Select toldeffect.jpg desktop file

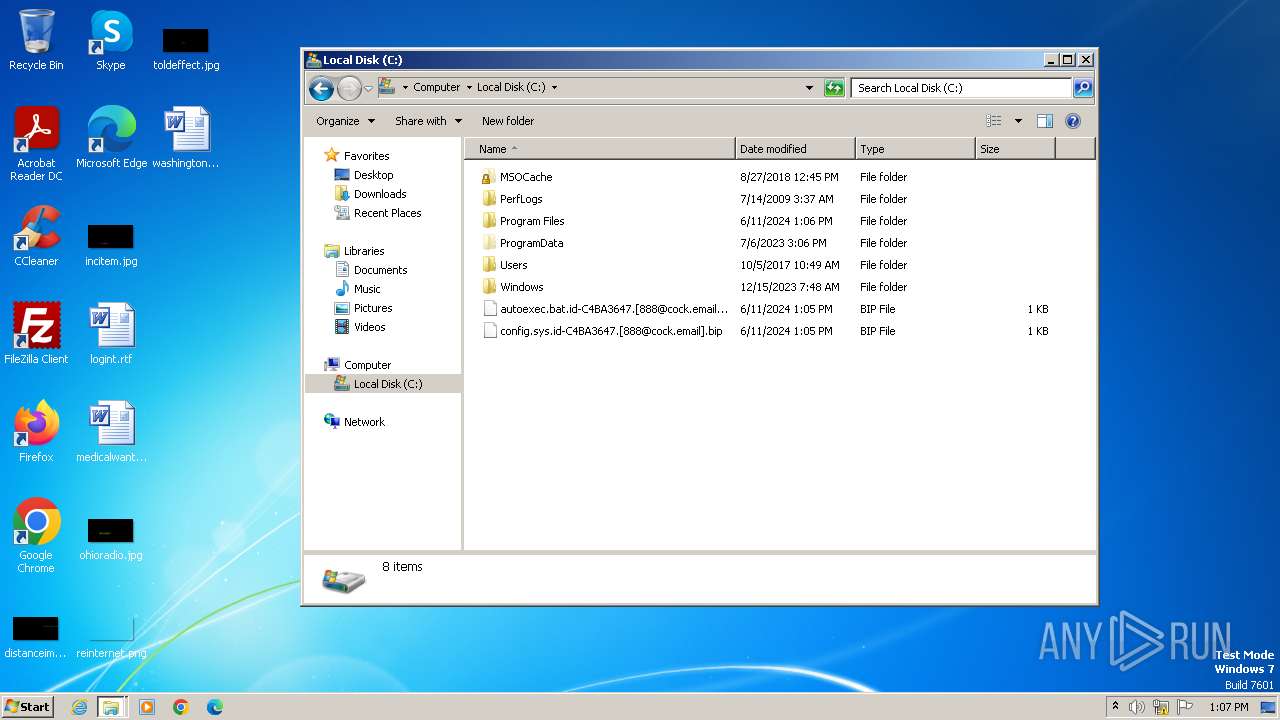(186, 48)
